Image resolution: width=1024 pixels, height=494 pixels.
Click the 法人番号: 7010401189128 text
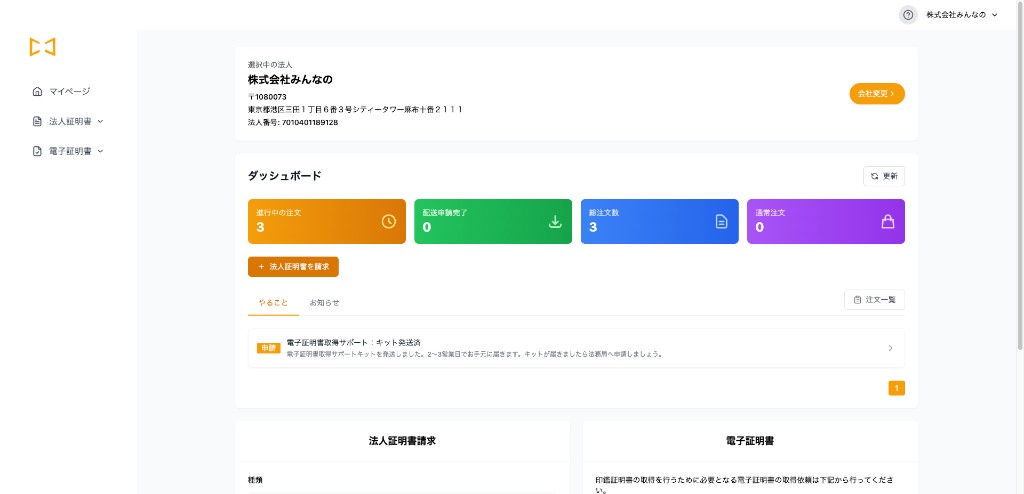tap(293, 122)
